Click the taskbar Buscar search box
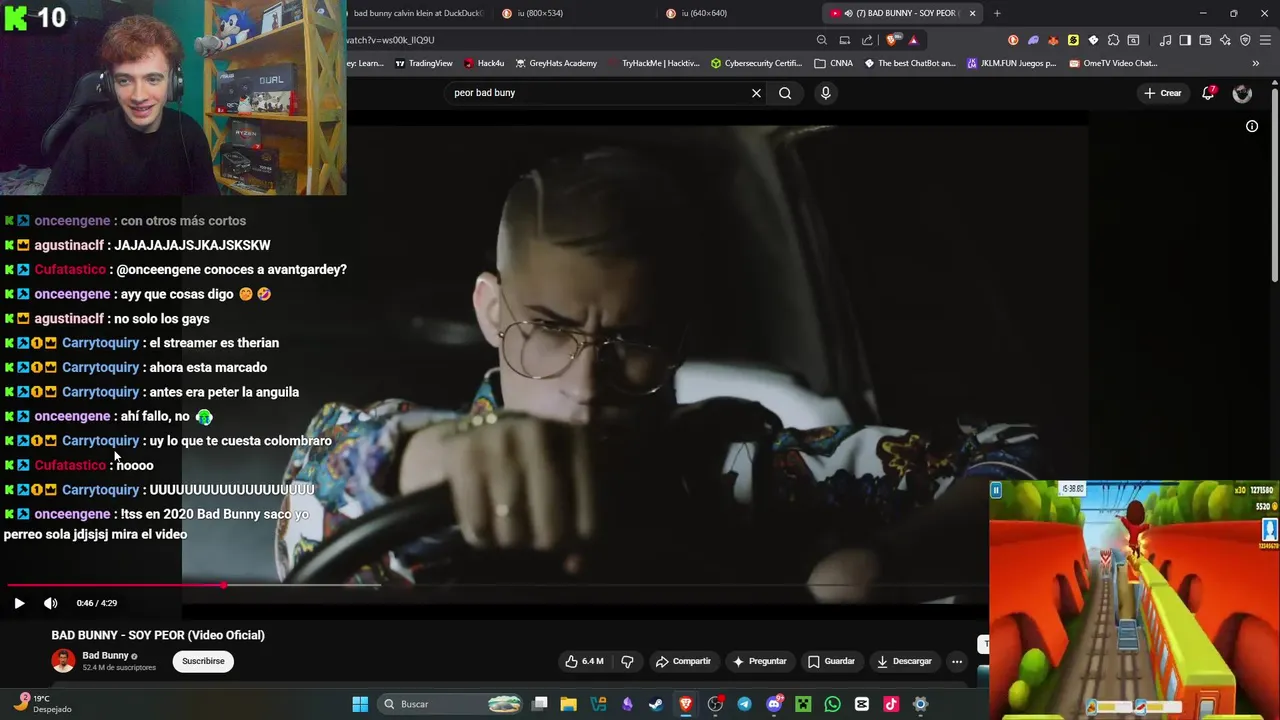 452,704
